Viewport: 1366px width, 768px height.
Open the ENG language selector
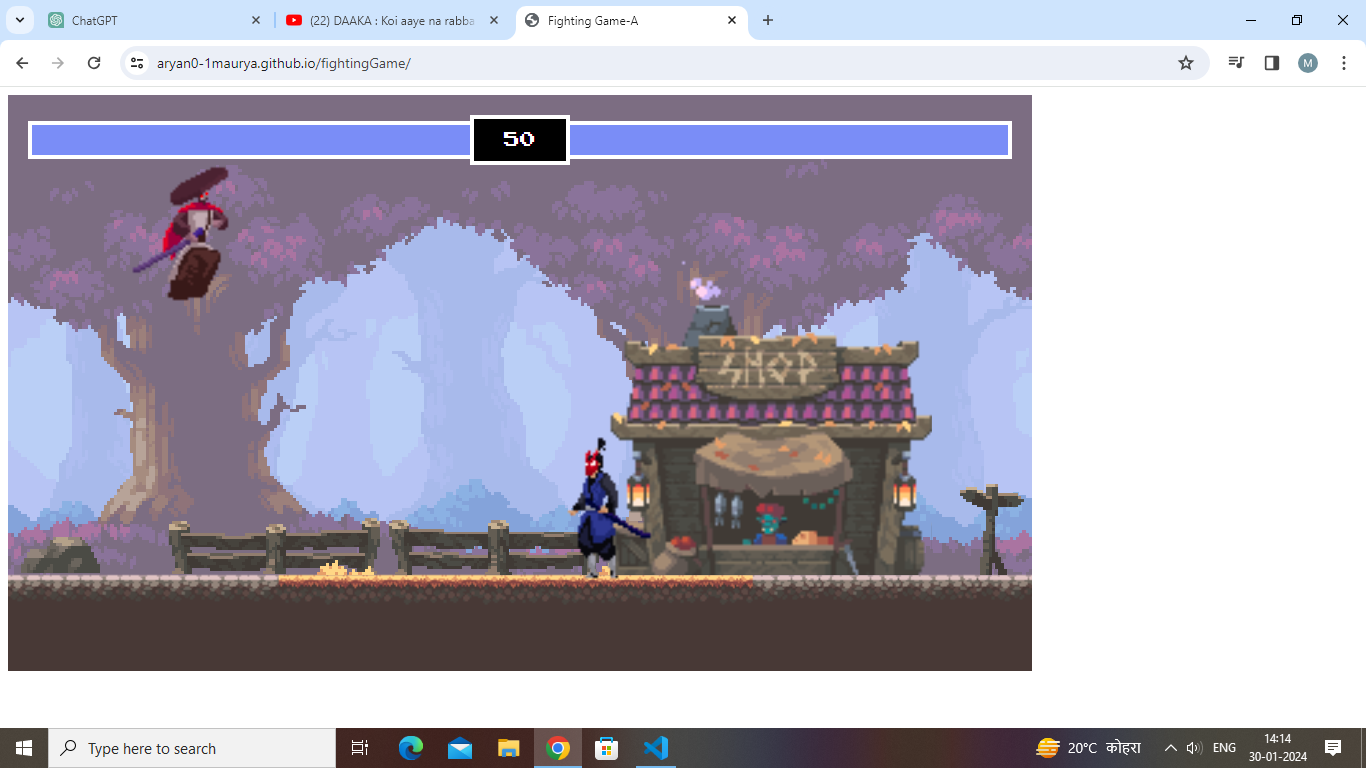click(x=1222, y=747)
